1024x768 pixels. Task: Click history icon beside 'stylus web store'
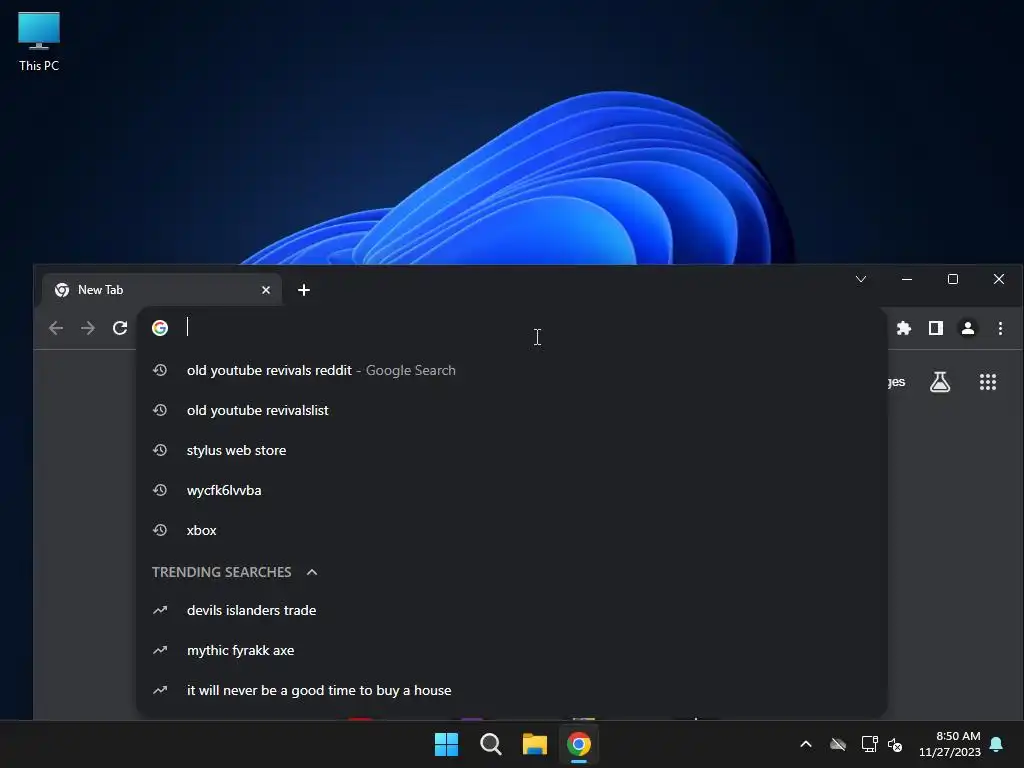160,450
